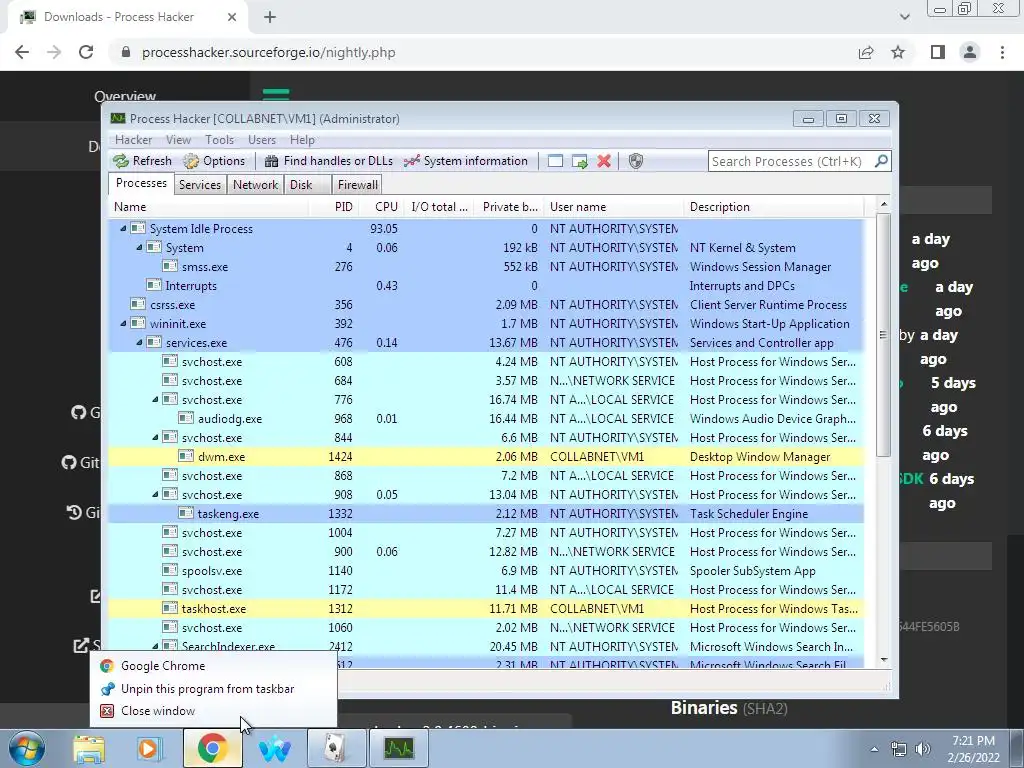Open the View menu
Screen dimensions: 1024x768
click(x=178, y=140)
